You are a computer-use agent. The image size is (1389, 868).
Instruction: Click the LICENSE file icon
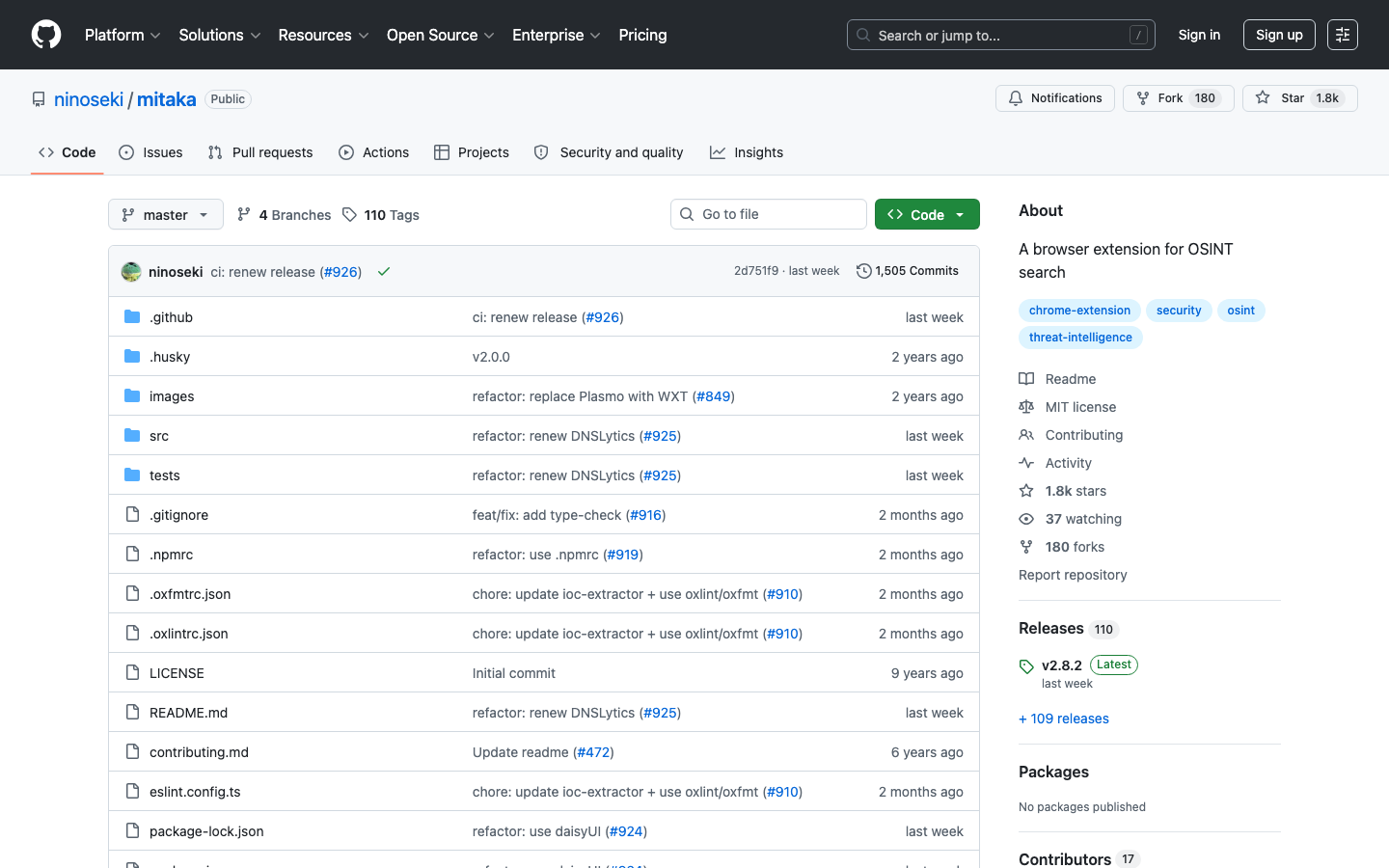click(132, 673)
